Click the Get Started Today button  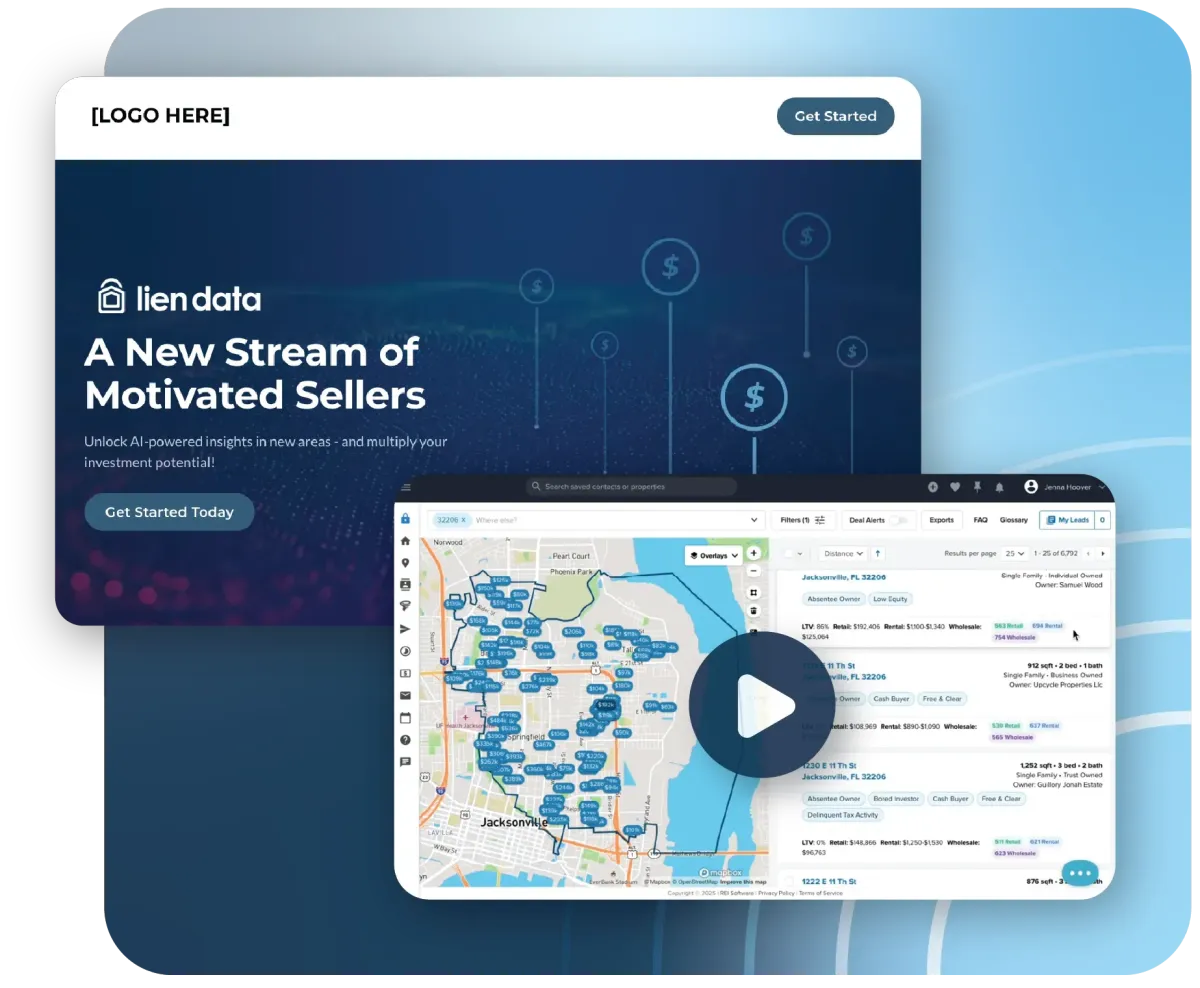169,512
